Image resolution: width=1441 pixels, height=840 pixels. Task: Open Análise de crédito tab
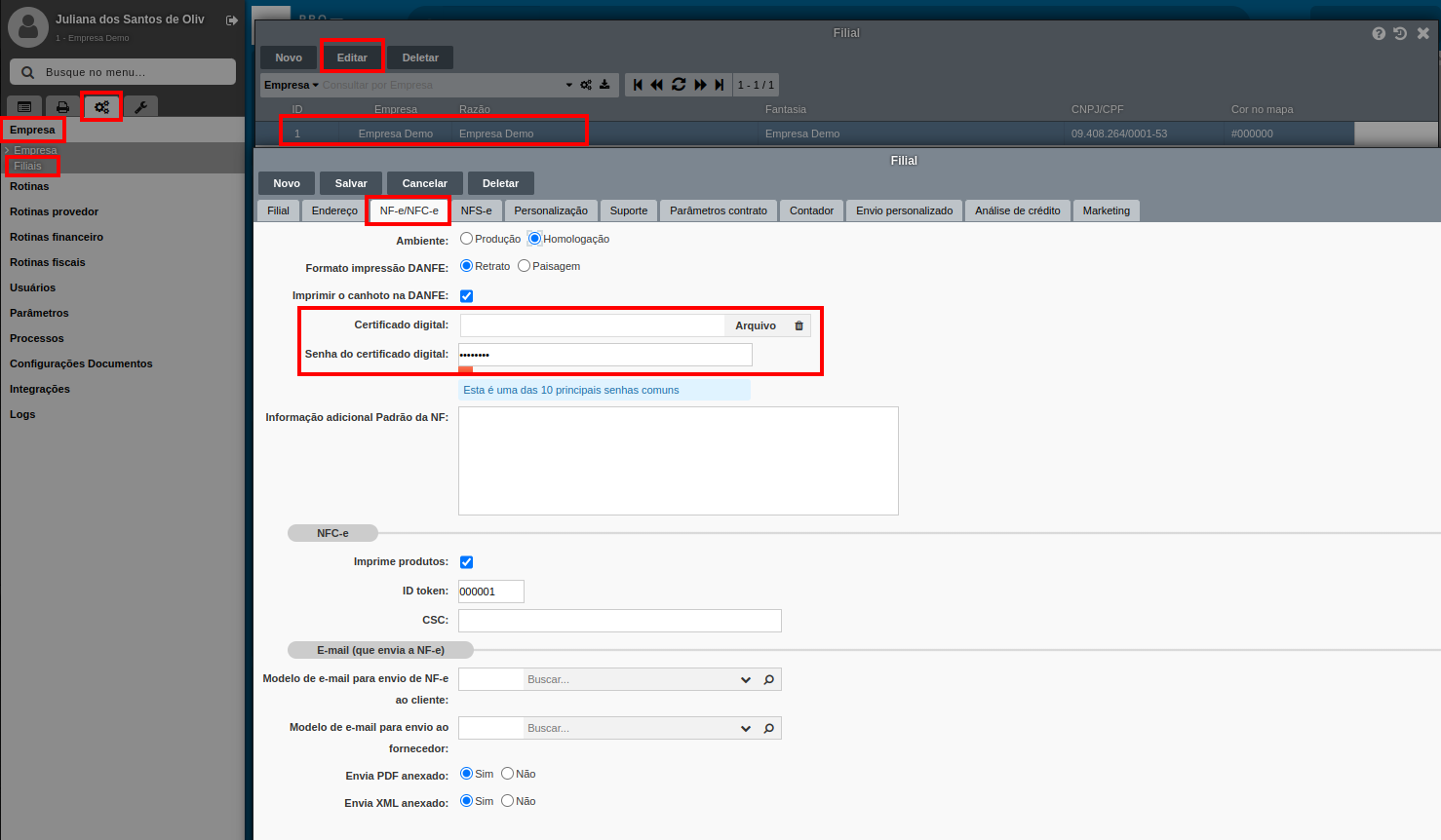(x=1018, y=210)
